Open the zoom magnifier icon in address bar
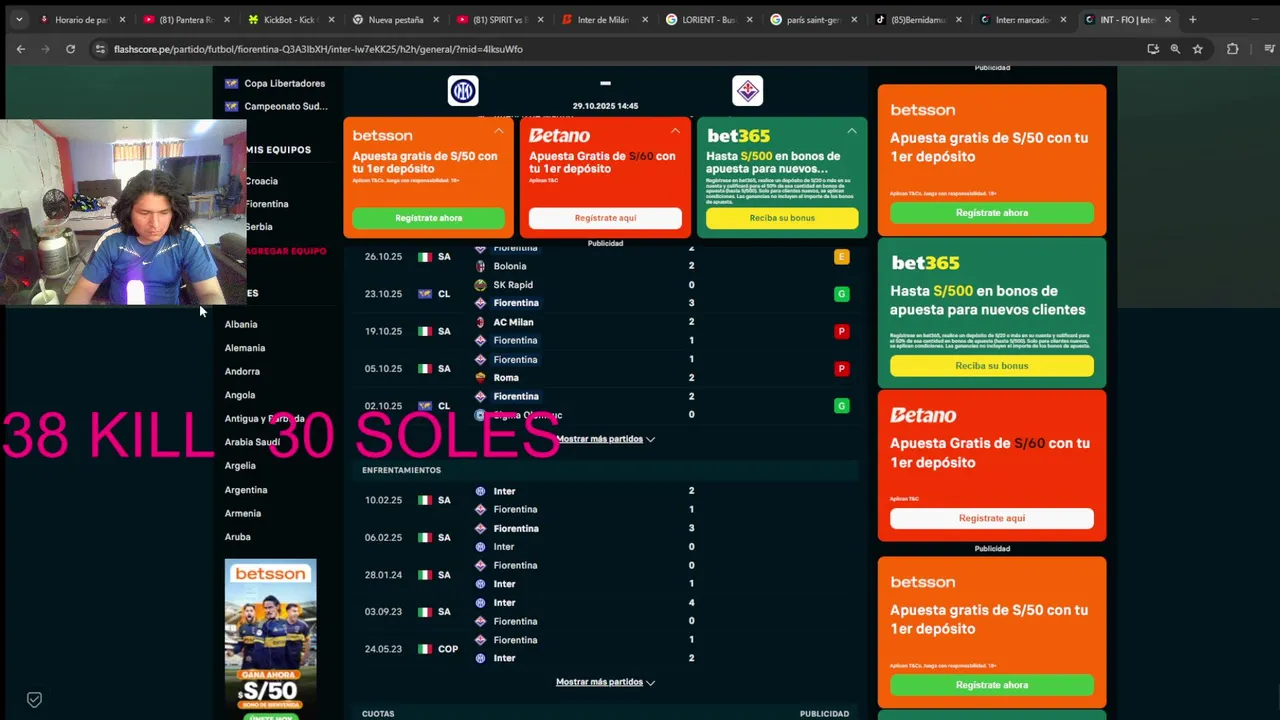Viewport: 1280px width, 720px height. [1175, 49]
